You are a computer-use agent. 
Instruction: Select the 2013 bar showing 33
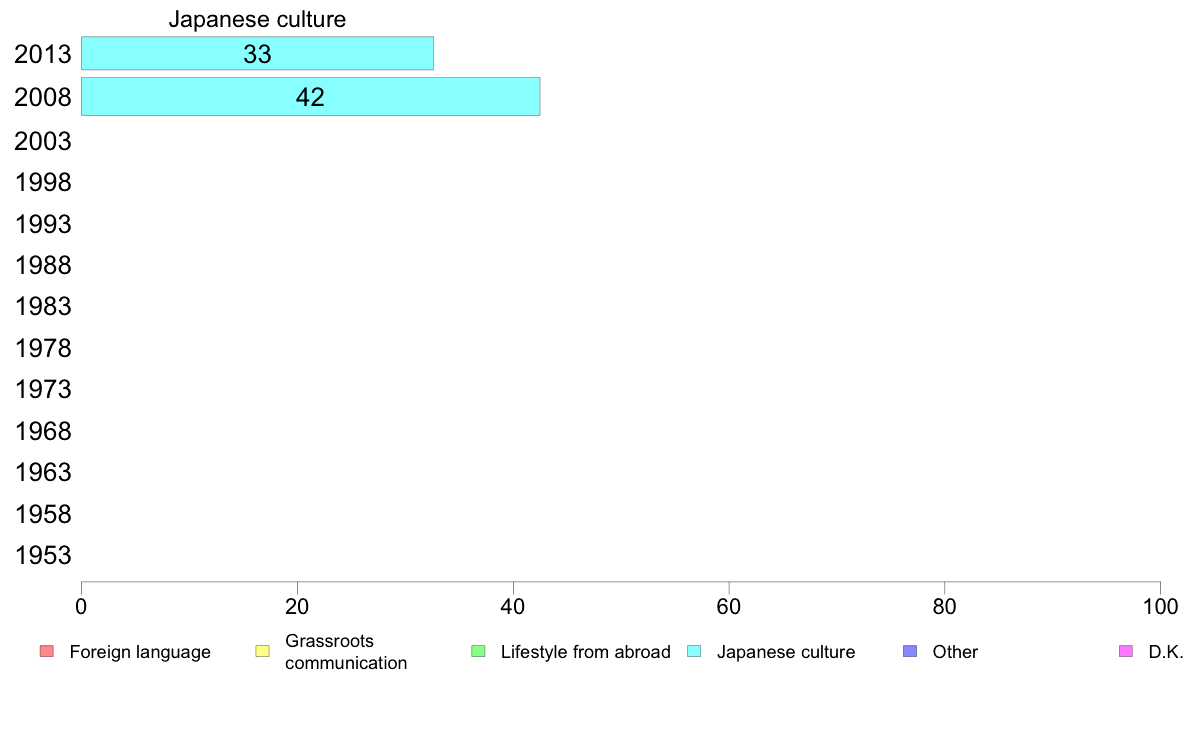click(258, 53)
